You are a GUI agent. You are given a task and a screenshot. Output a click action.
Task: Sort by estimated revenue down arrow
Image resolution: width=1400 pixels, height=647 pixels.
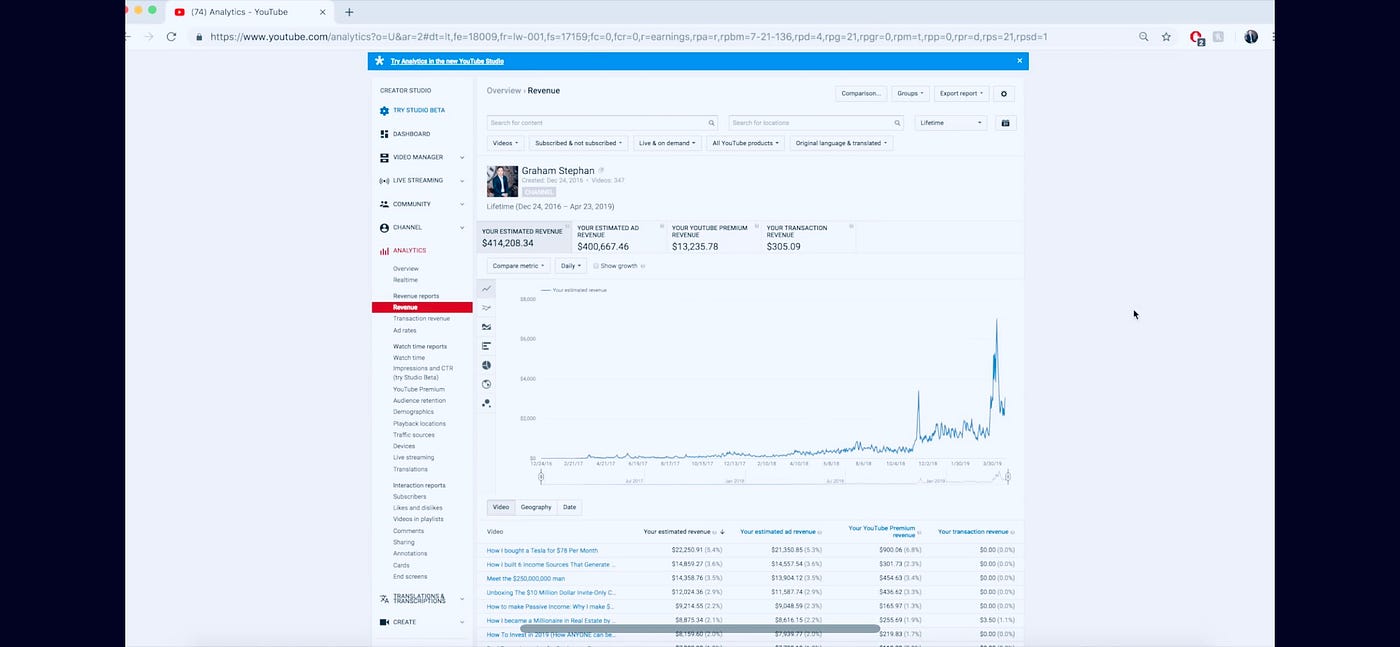[722, 532]
